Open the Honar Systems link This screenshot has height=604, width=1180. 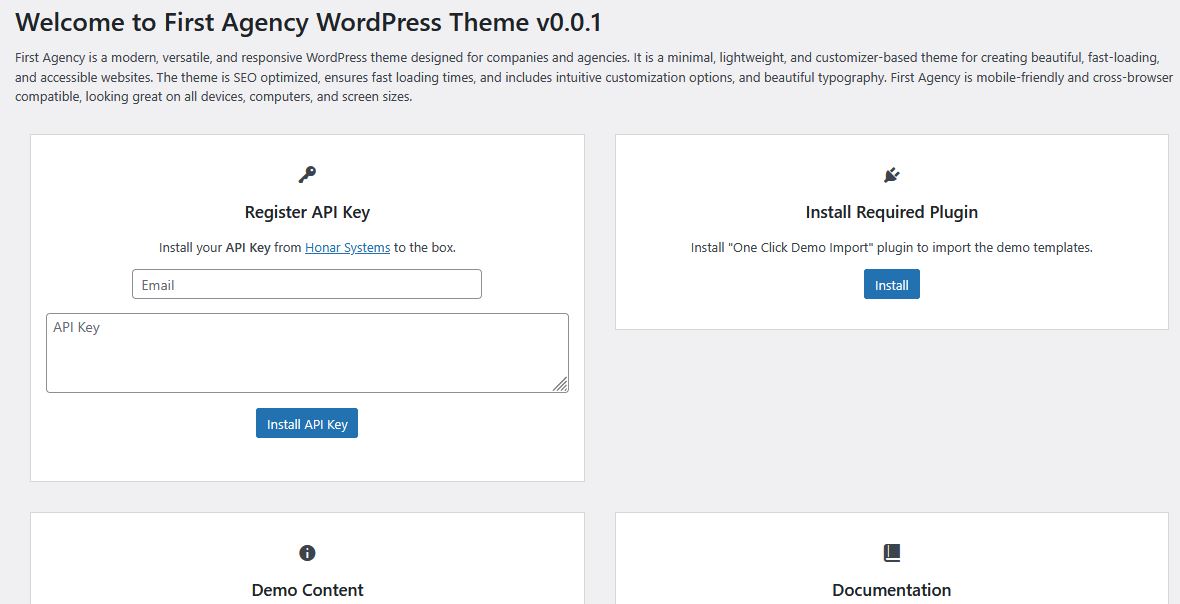348,247
